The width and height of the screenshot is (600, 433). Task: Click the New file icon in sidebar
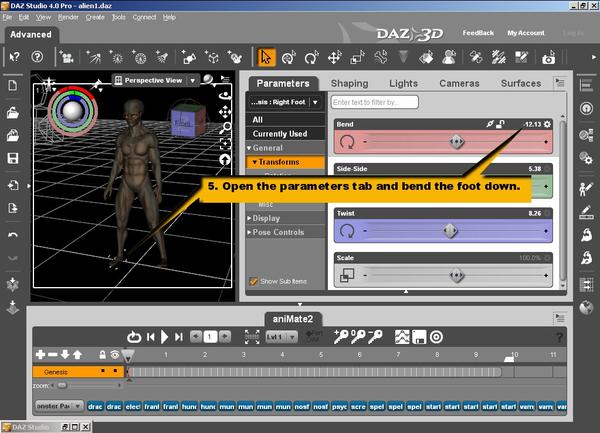tap(13, 86)
